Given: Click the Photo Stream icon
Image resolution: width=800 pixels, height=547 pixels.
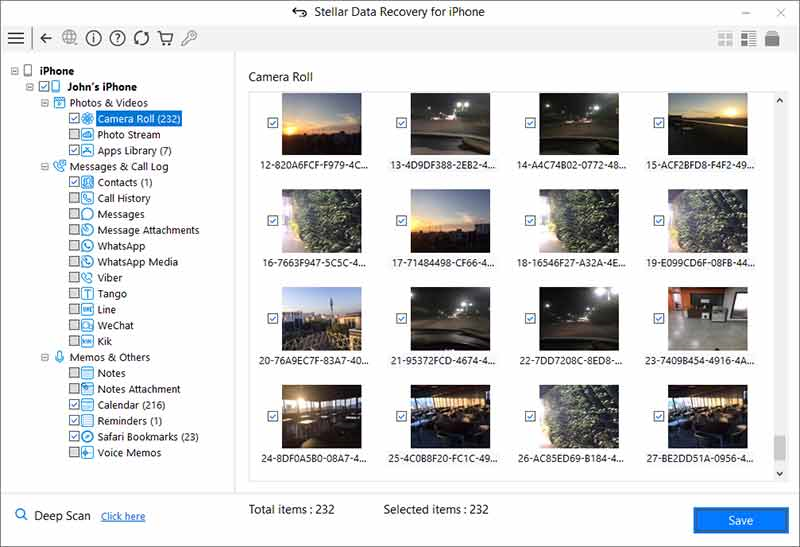Looking at the screenshot, I should [x=88, y=135].
